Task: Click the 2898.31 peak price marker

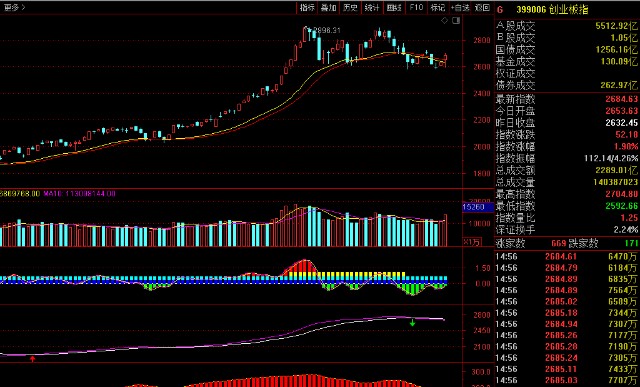Action: pos(326,30)
